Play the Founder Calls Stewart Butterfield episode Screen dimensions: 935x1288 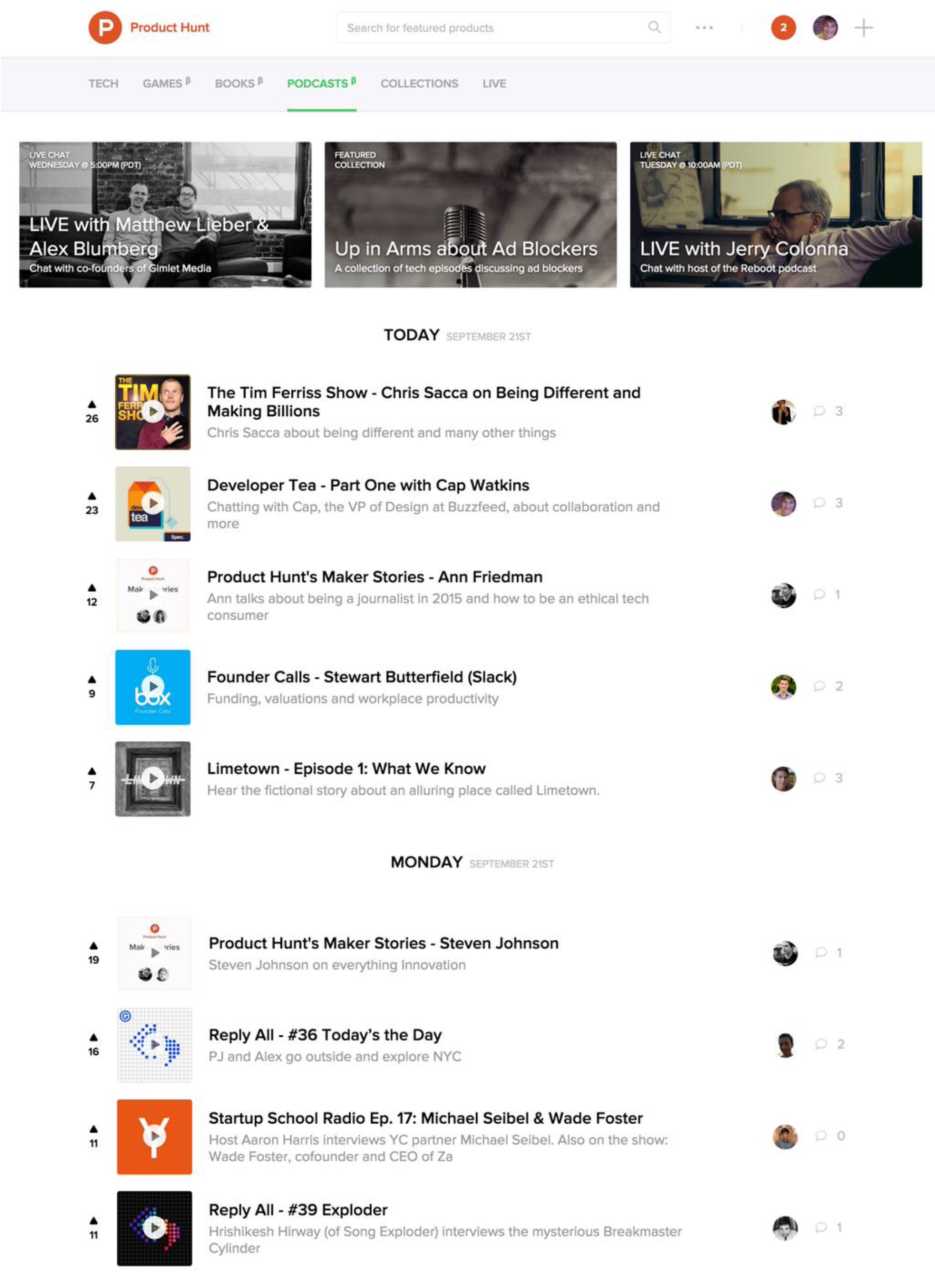coord(153,687)
